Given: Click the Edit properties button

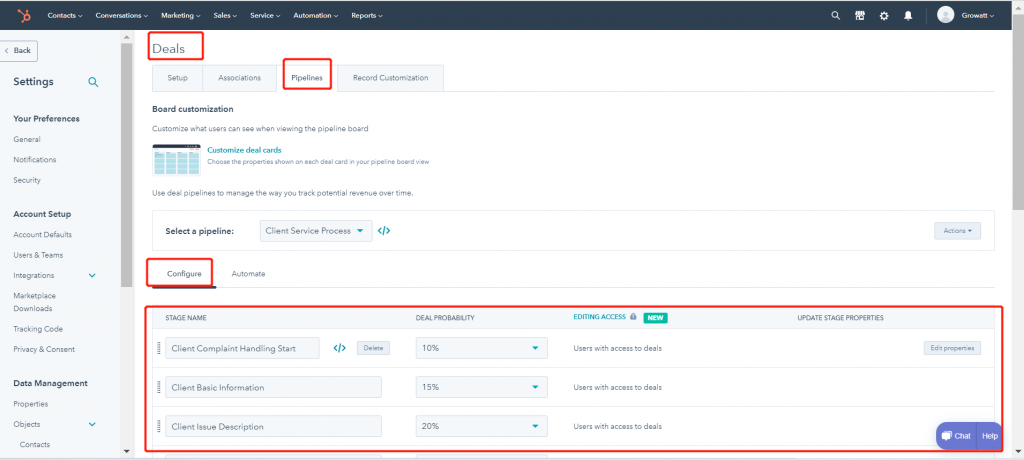Looking at the screenshot, I should 952,348.
